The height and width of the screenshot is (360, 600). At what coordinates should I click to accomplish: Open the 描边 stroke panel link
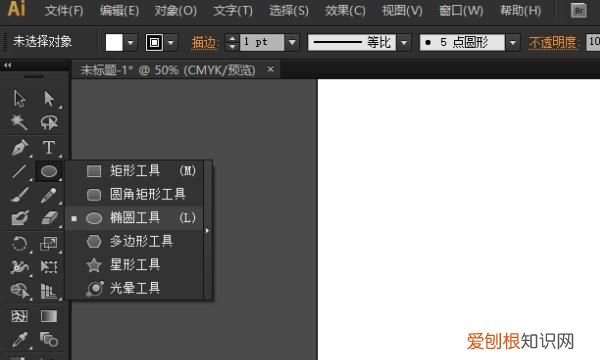pos(204,42)
